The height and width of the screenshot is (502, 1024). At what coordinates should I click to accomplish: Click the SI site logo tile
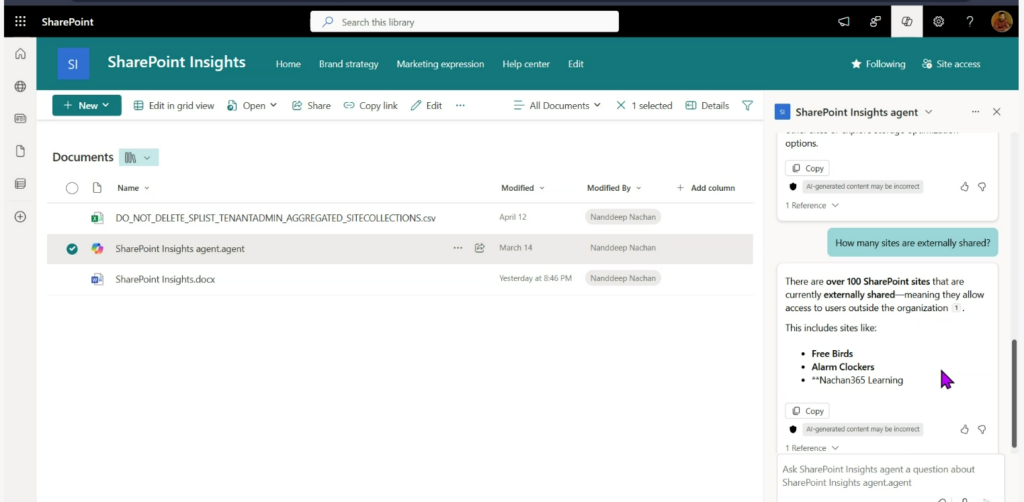pos(73,64)
